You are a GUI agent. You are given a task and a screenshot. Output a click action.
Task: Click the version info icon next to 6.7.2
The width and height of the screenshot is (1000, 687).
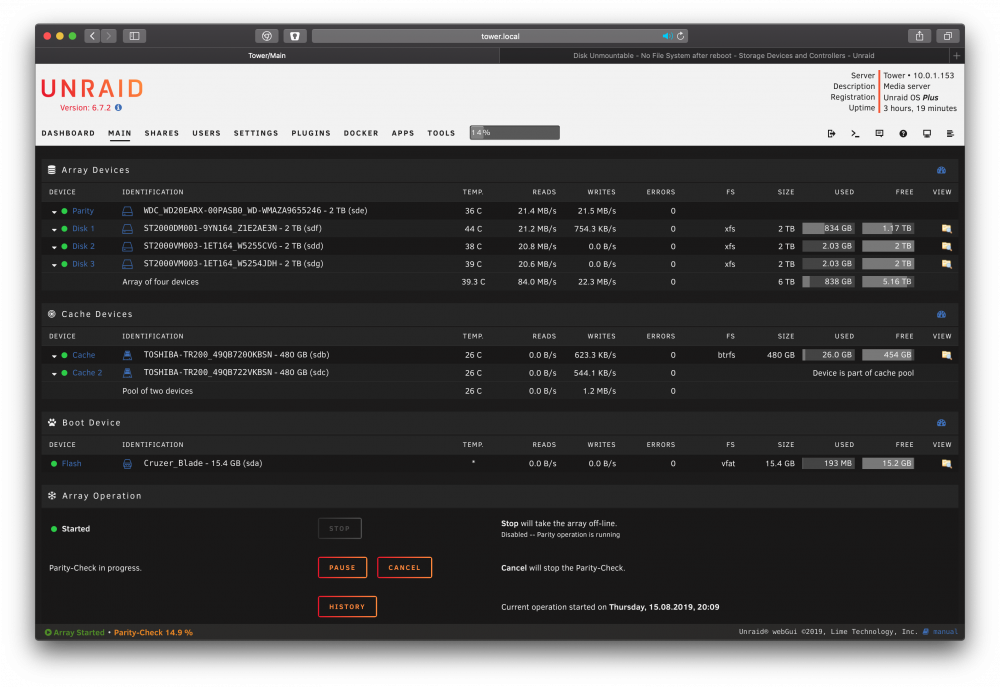[119, 108]
